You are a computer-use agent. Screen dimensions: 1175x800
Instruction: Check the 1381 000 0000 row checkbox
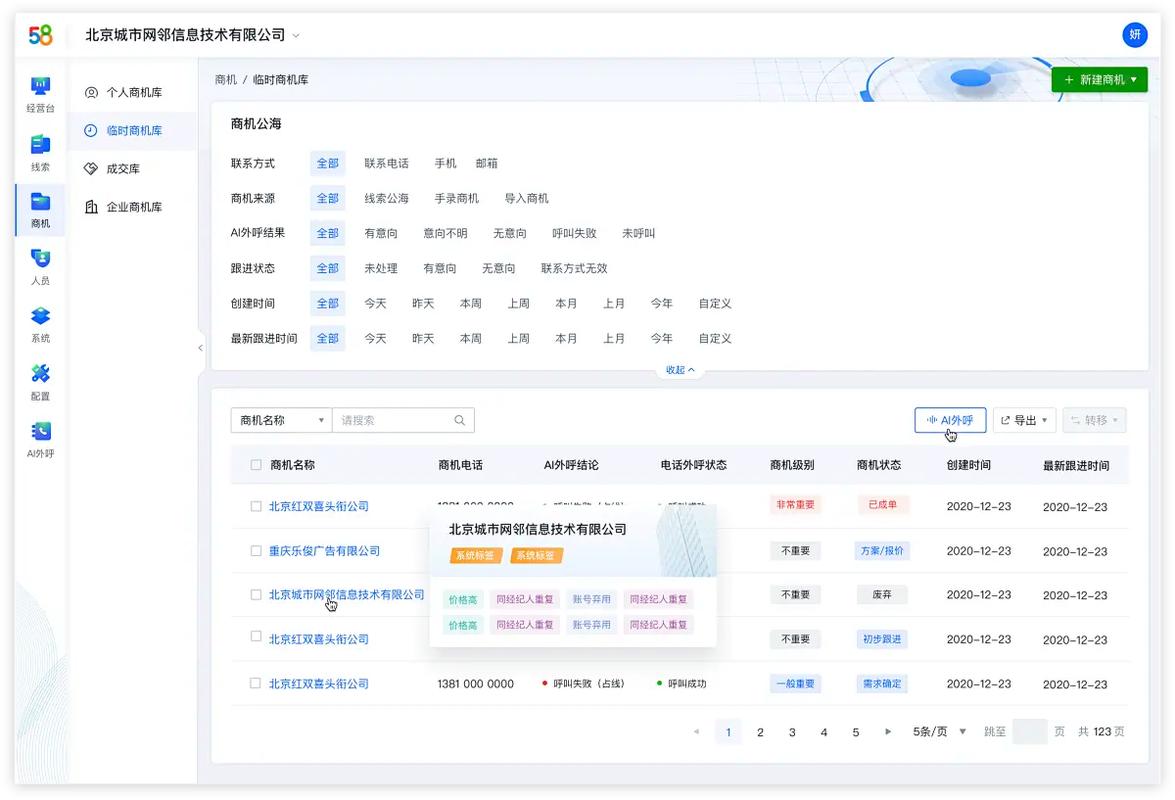pos(256,683)
